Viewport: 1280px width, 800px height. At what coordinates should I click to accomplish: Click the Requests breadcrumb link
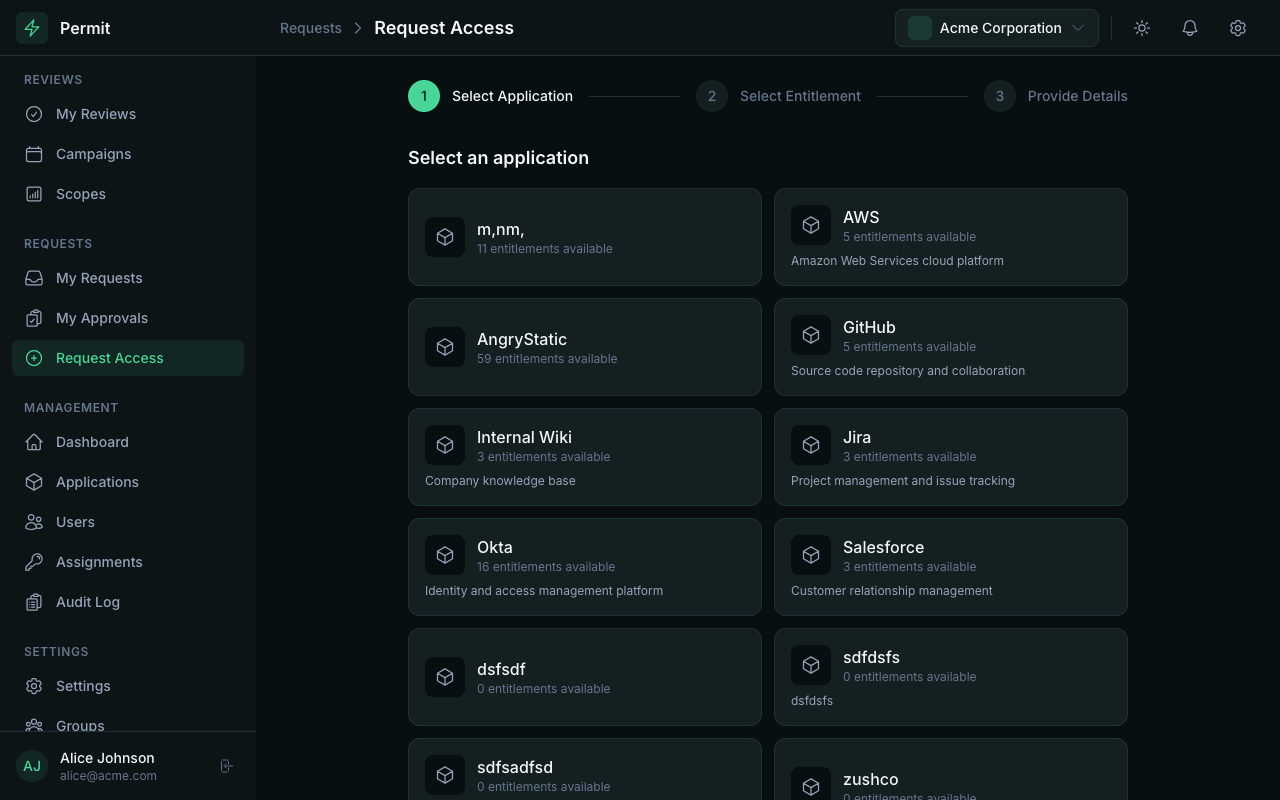311,28
